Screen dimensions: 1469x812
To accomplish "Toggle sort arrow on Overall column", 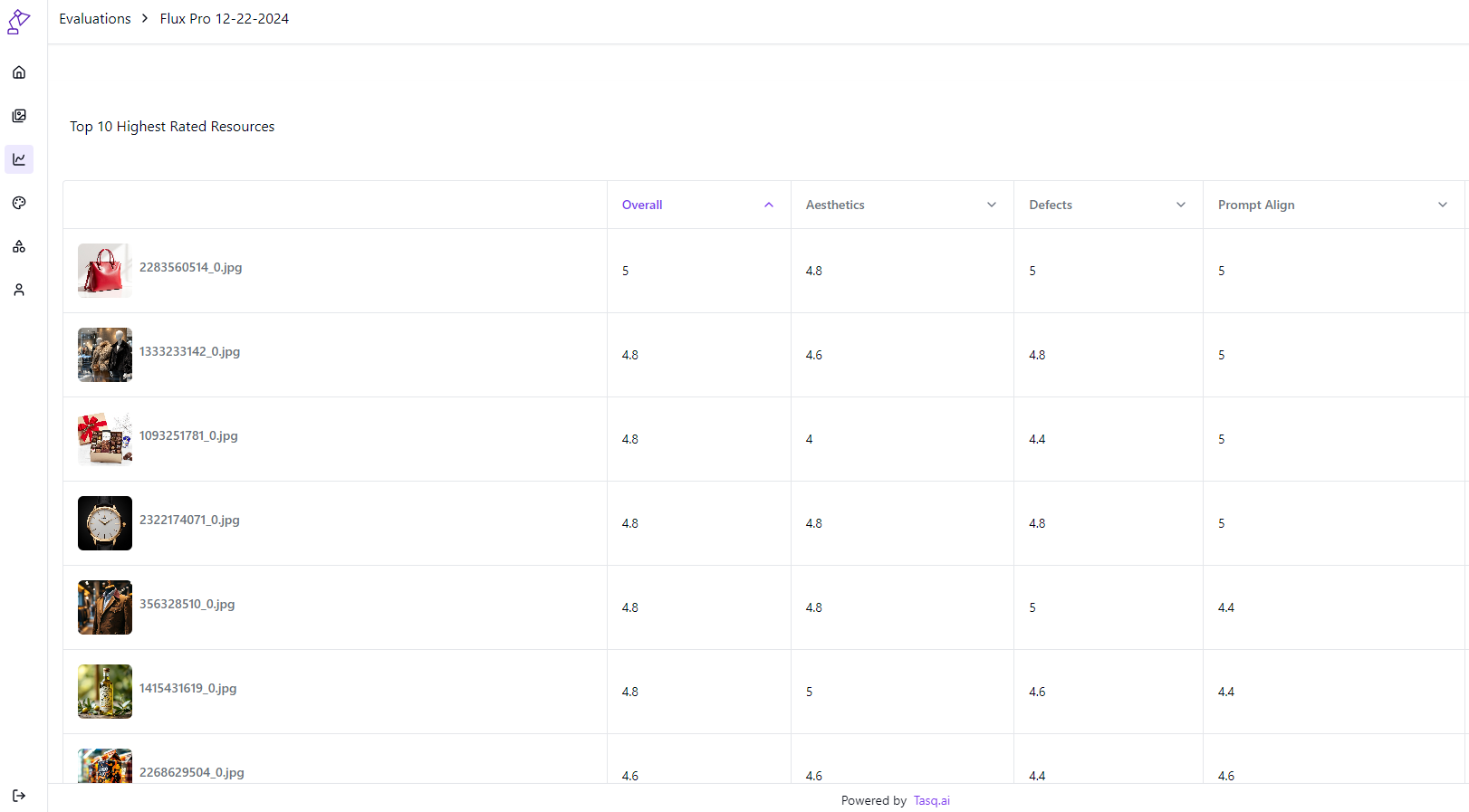I will pos(769,205).
